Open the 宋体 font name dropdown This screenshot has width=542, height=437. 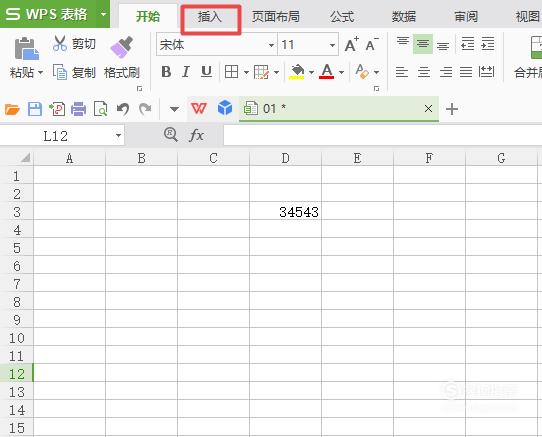coord(271,45)
